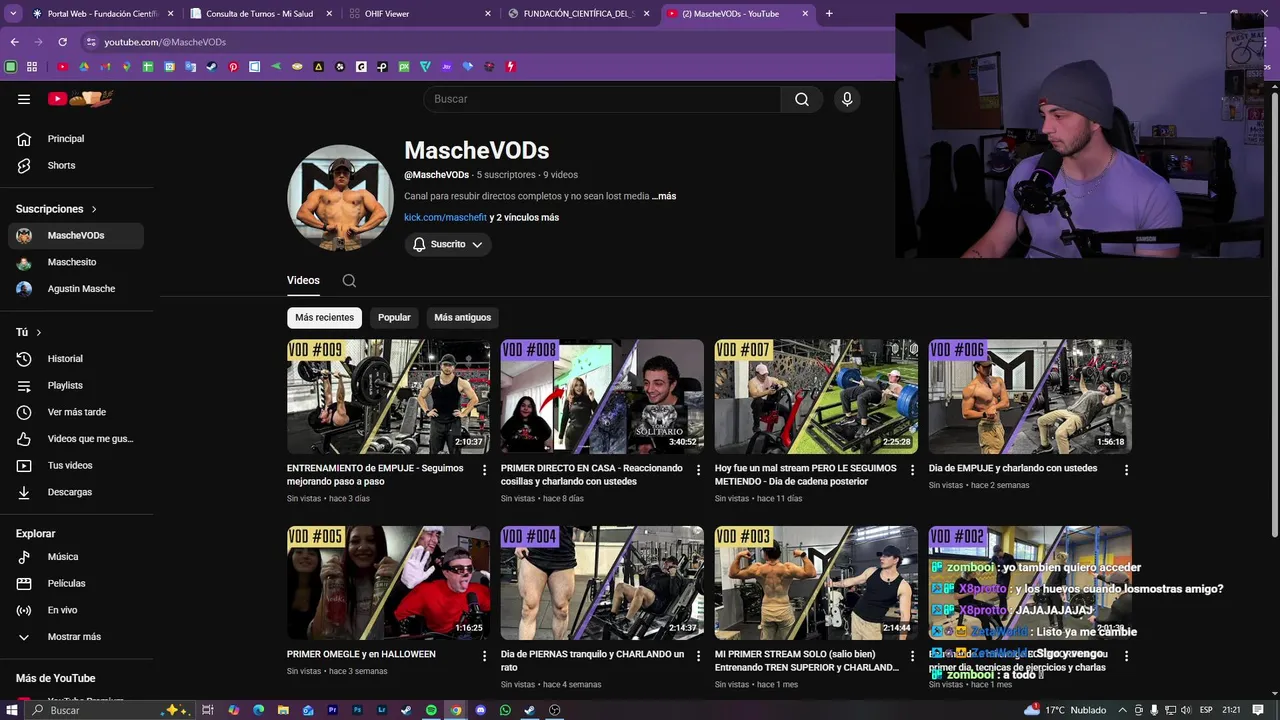This screenshot has width=1280, height=720.
Task: Open the volume control in system tray
Action: pos(1185,710)
